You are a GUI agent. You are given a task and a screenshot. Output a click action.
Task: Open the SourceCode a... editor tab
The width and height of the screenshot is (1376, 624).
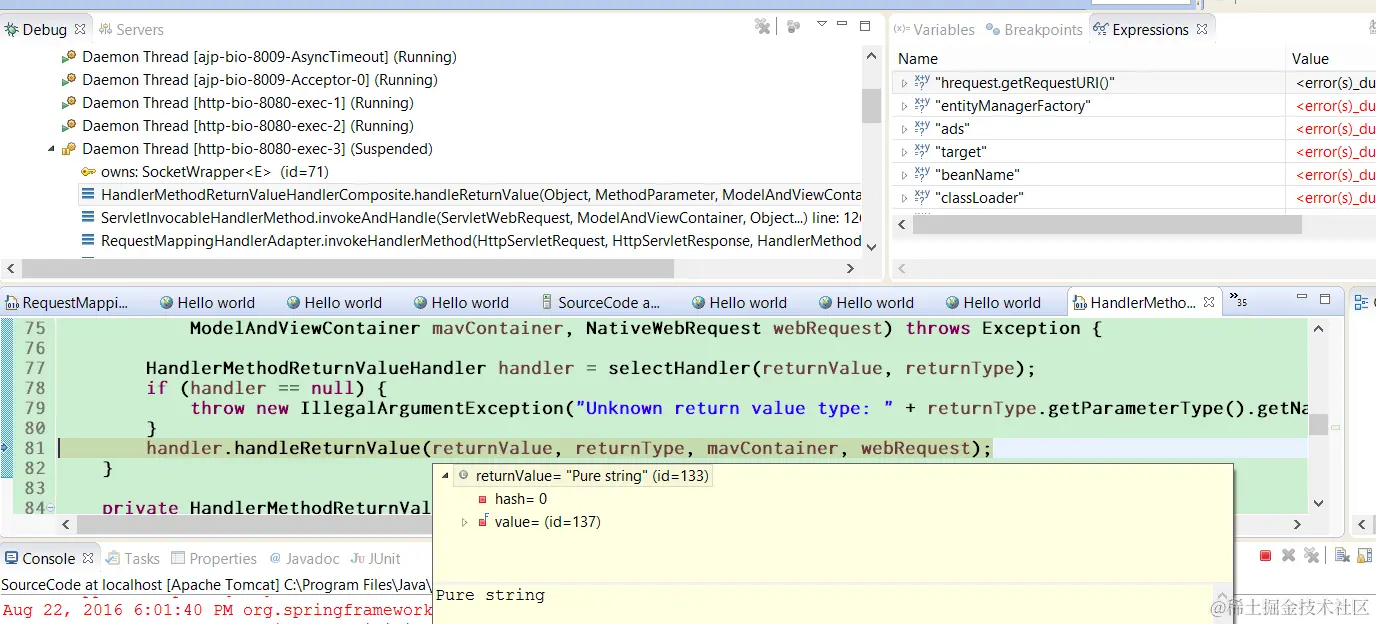click(600, 303)
